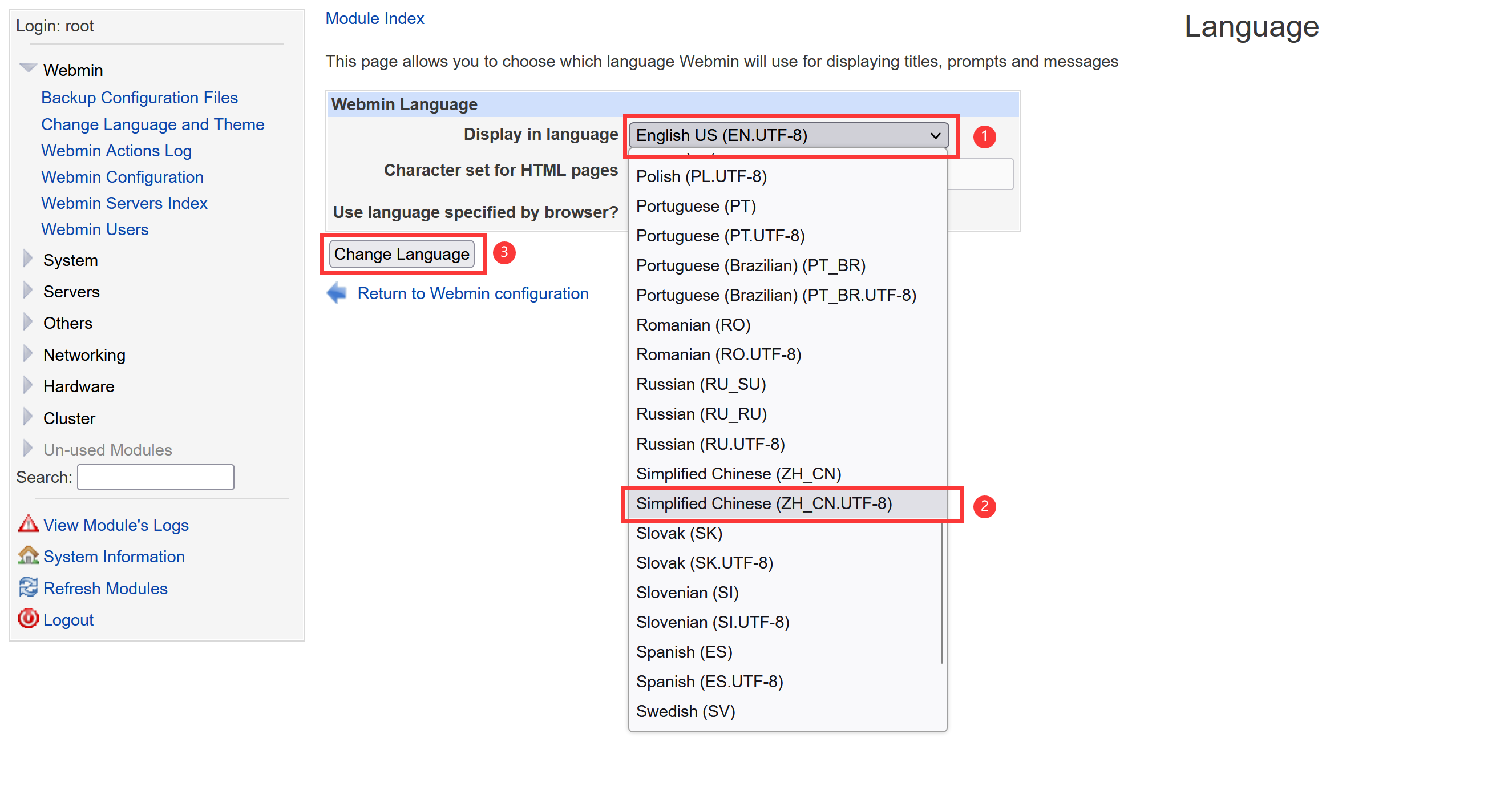The height and width of the screenshot is (806, 1512).
Task: Collapse the Webmin category triangle
Action: pyautogui.click(x=27, y=68)
